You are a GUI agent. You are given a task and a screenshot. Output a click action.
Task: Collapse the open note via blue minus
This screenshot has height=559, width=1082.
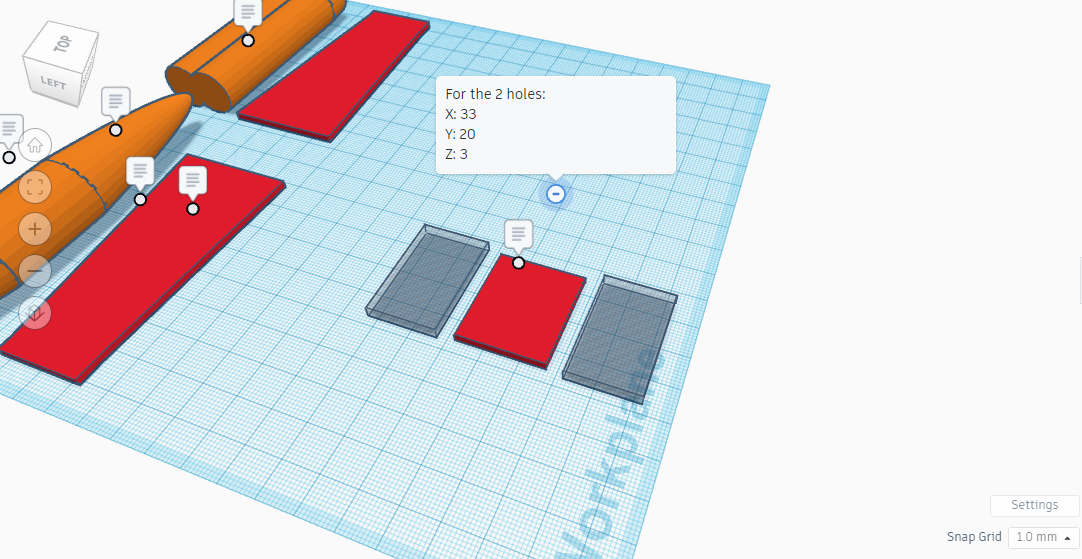(x=555, y=194)
